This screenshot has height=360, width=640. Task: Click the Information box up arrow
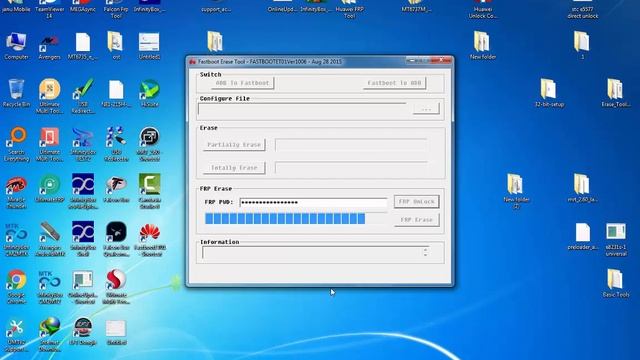(x=425, y=249)
